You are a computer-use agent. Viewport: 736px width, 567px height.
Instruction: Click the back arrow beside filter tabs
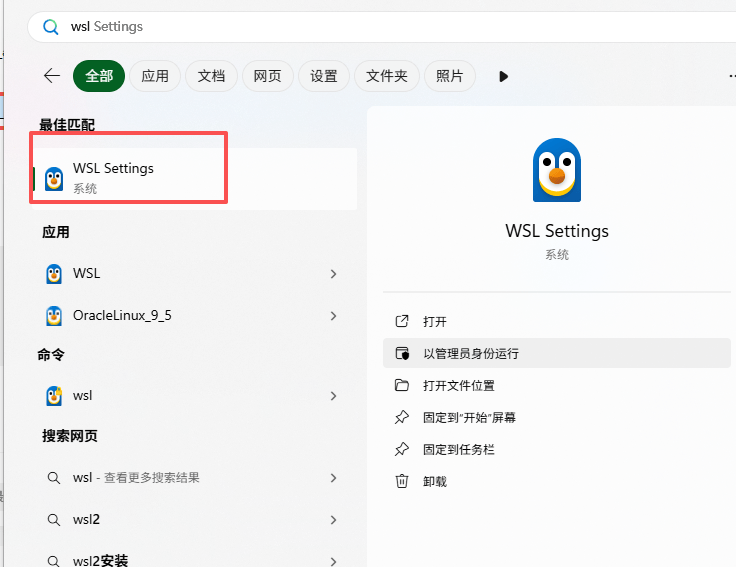(52, 76)
